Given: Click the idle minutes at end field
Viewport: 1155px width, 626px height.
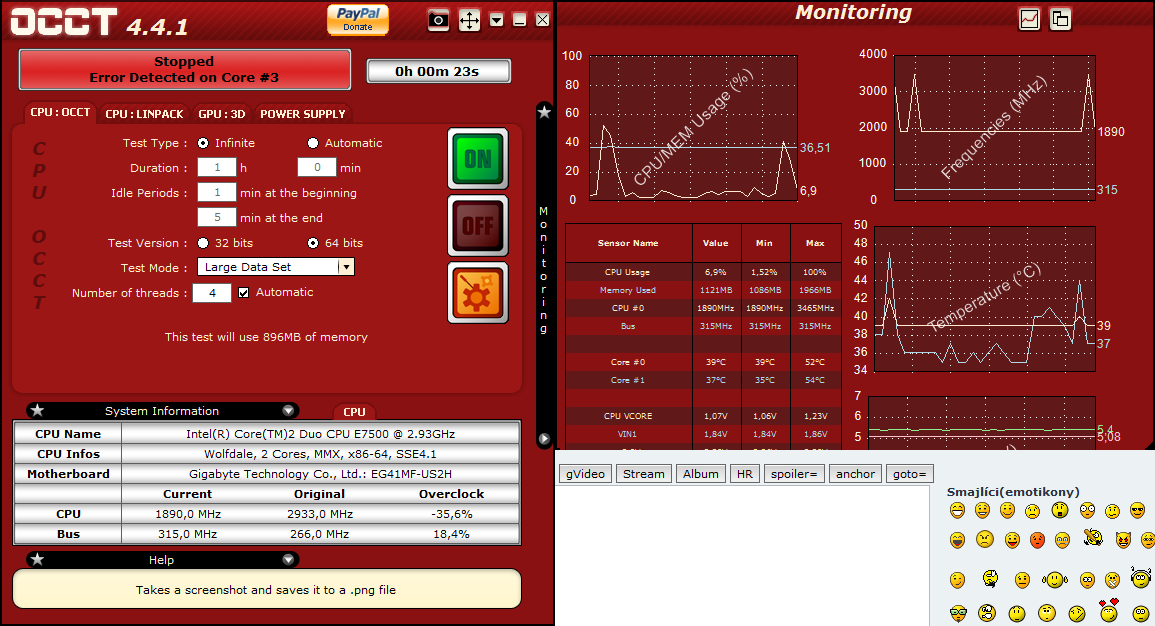Looking at the screenshot, I should coord(217,217).
